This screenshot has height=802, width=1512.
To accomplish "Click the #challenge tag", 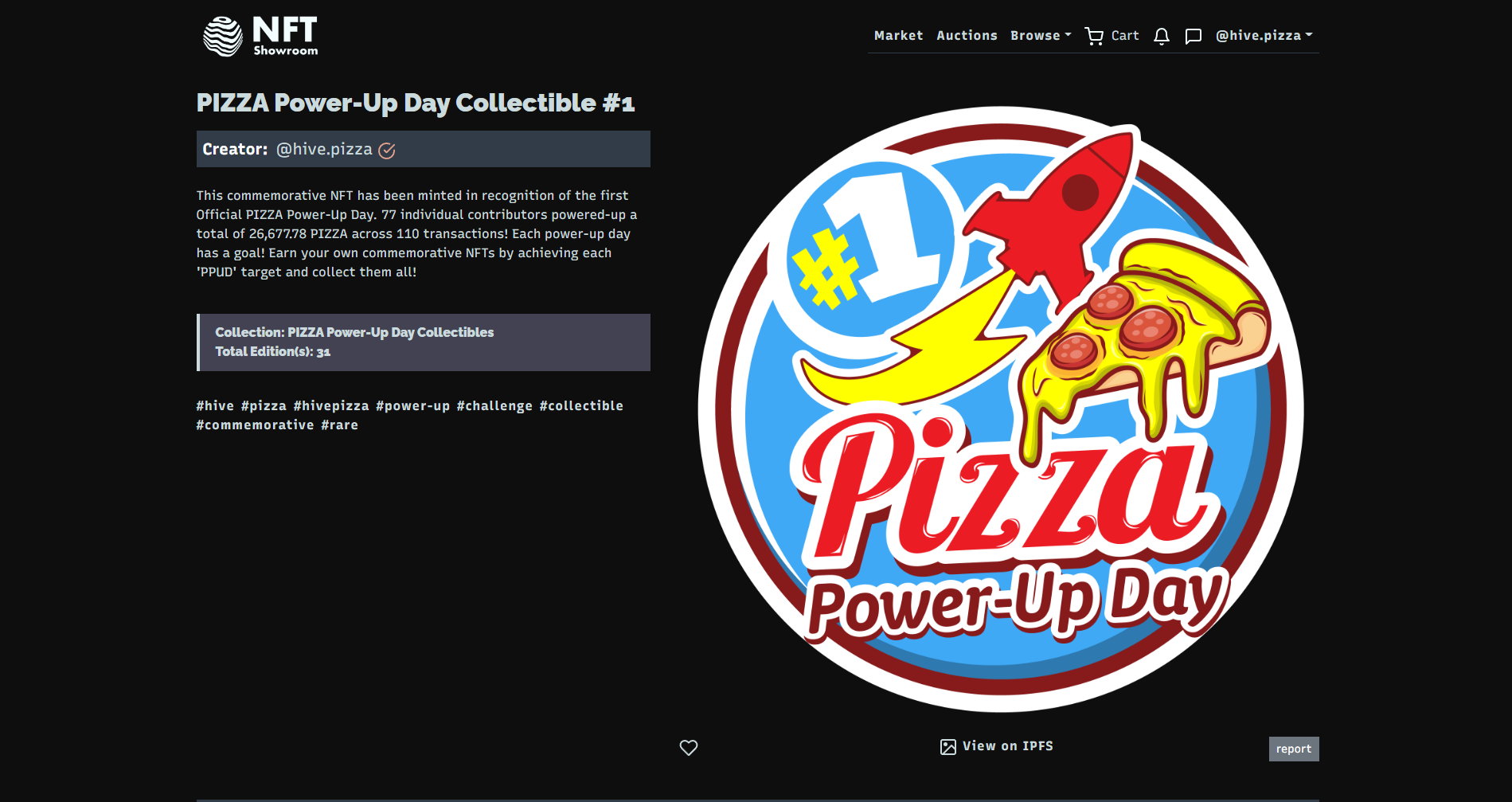I will pos(494,406).
